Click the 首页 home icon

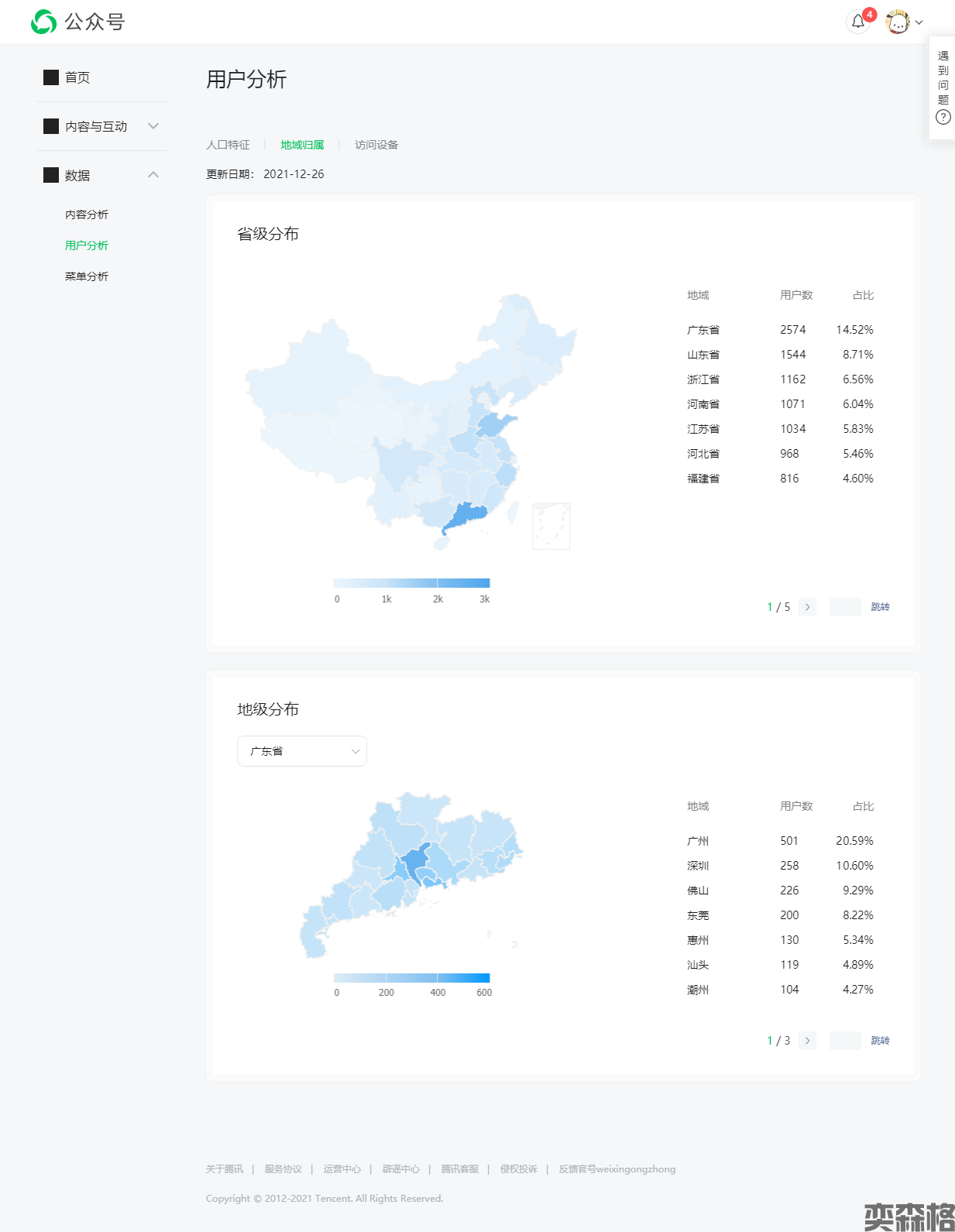(x=51, y=77)
